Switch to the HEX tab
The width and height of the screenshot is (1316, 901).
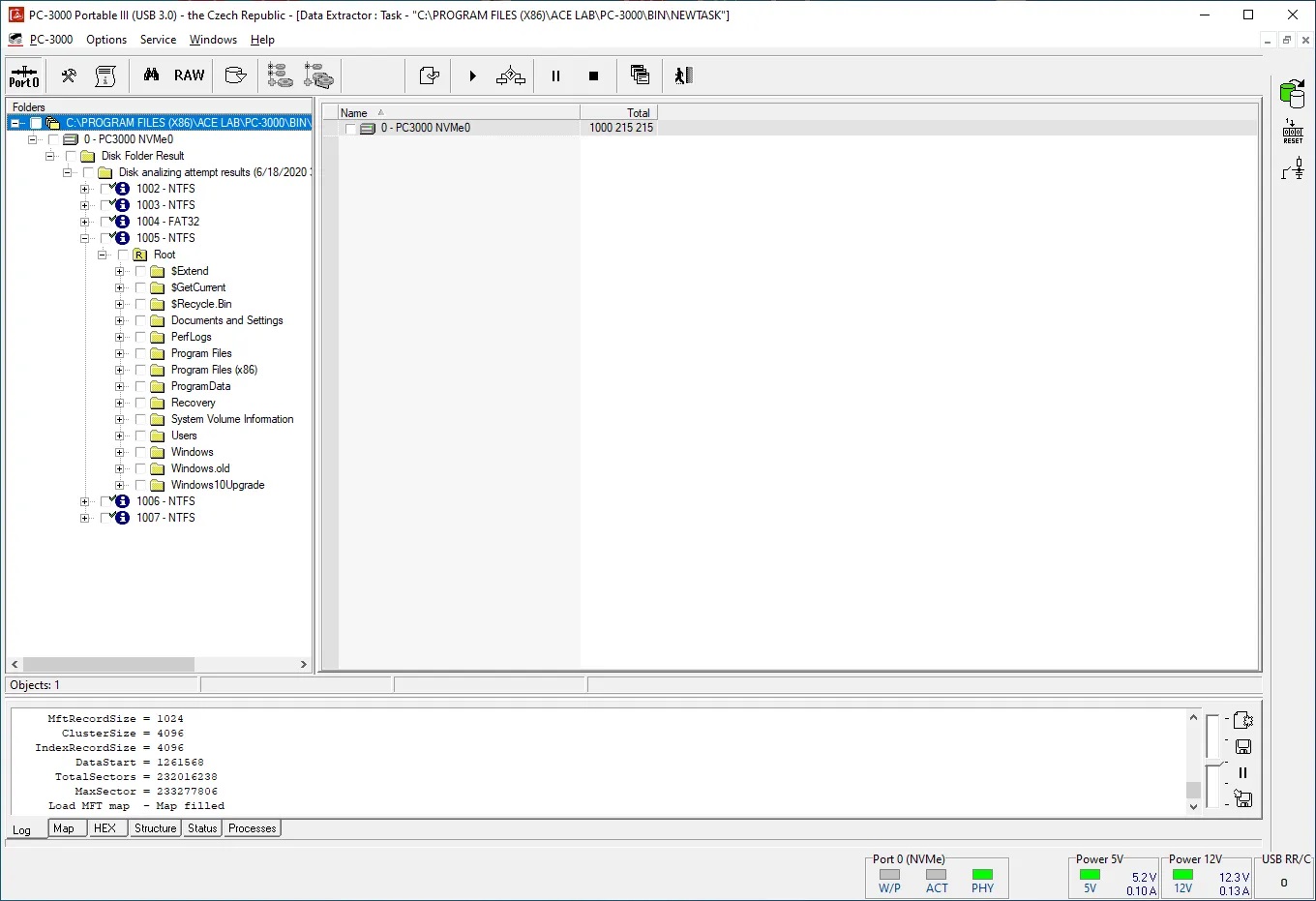(105, 828)
